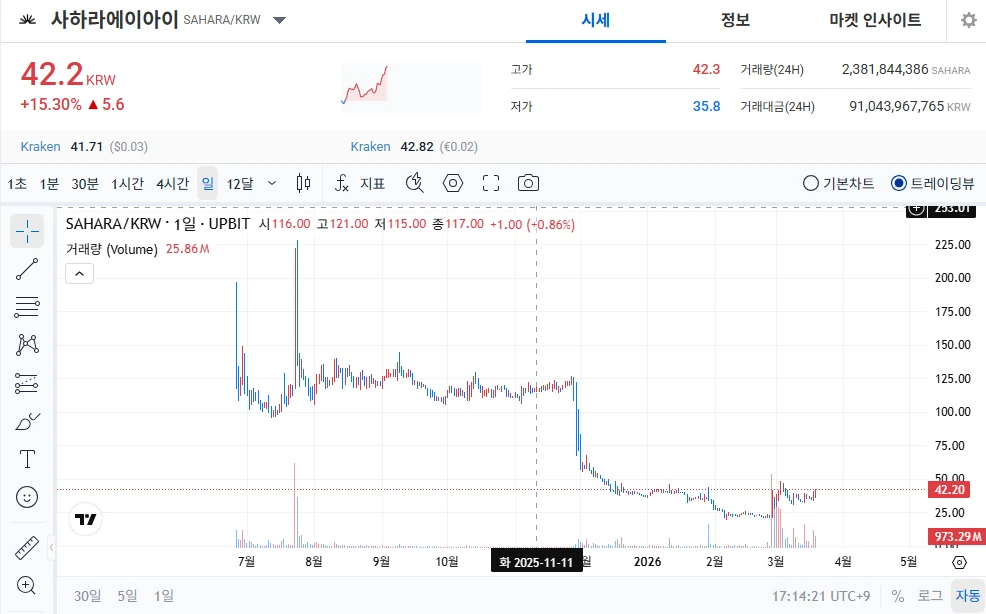Open the alert/replay tool icon
Viewport: 986px width, 614px height.
pyautogui.click(x=414, y=183)
